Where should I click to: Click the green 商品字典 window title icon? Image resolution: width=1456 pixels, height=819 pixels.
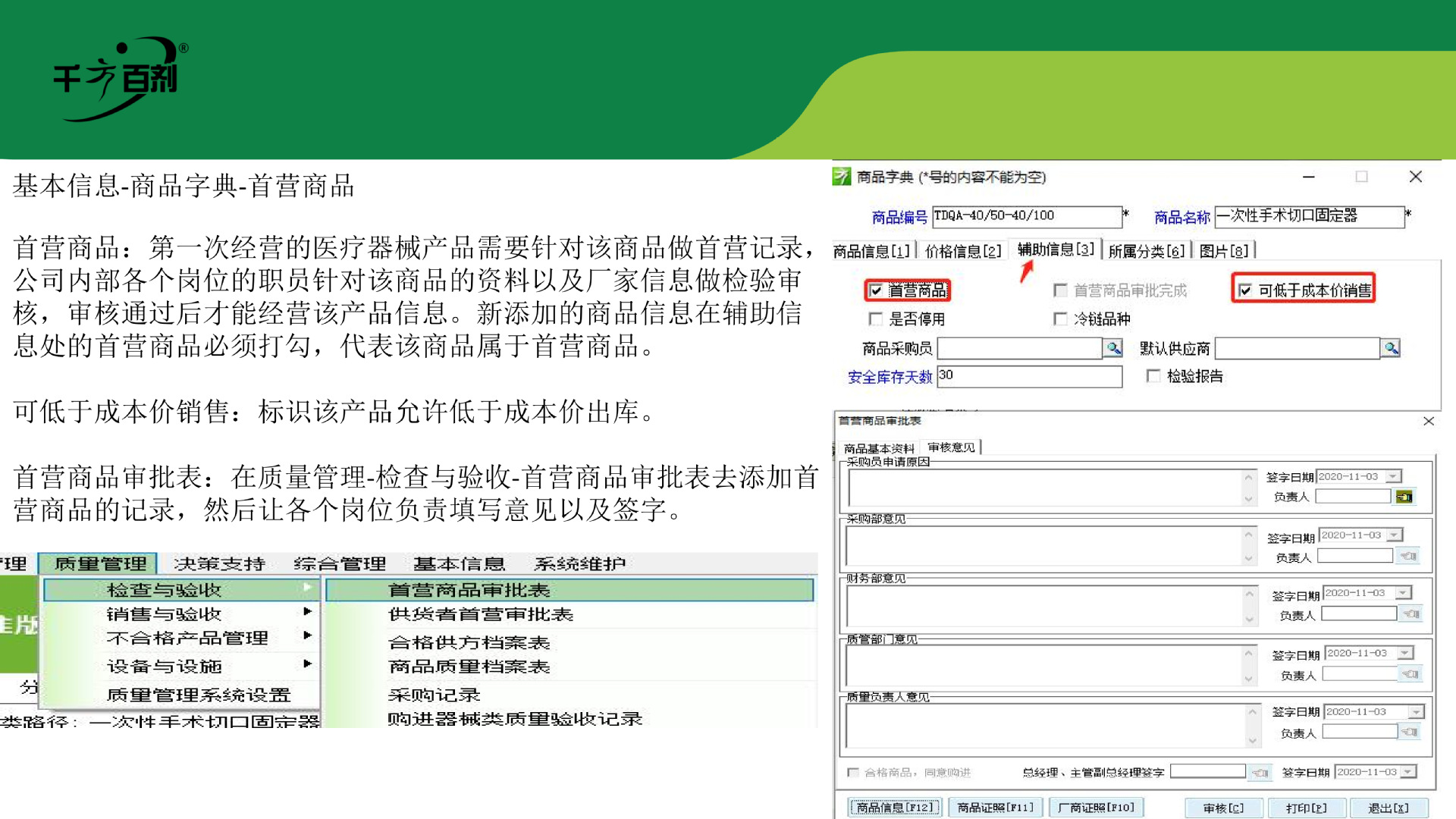click(842, 177)
